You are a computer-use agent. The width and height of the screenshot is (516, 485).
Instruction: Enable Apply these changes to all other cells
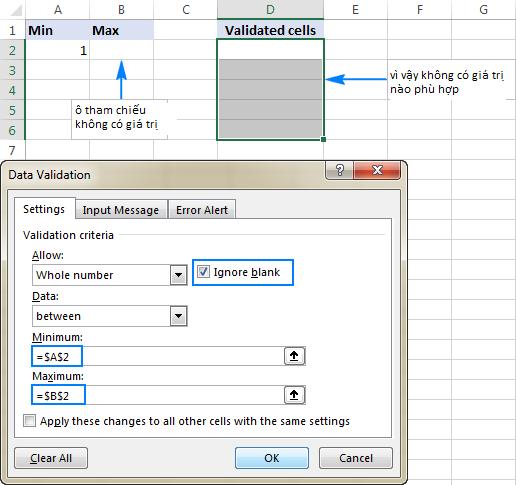coord(29,421)
